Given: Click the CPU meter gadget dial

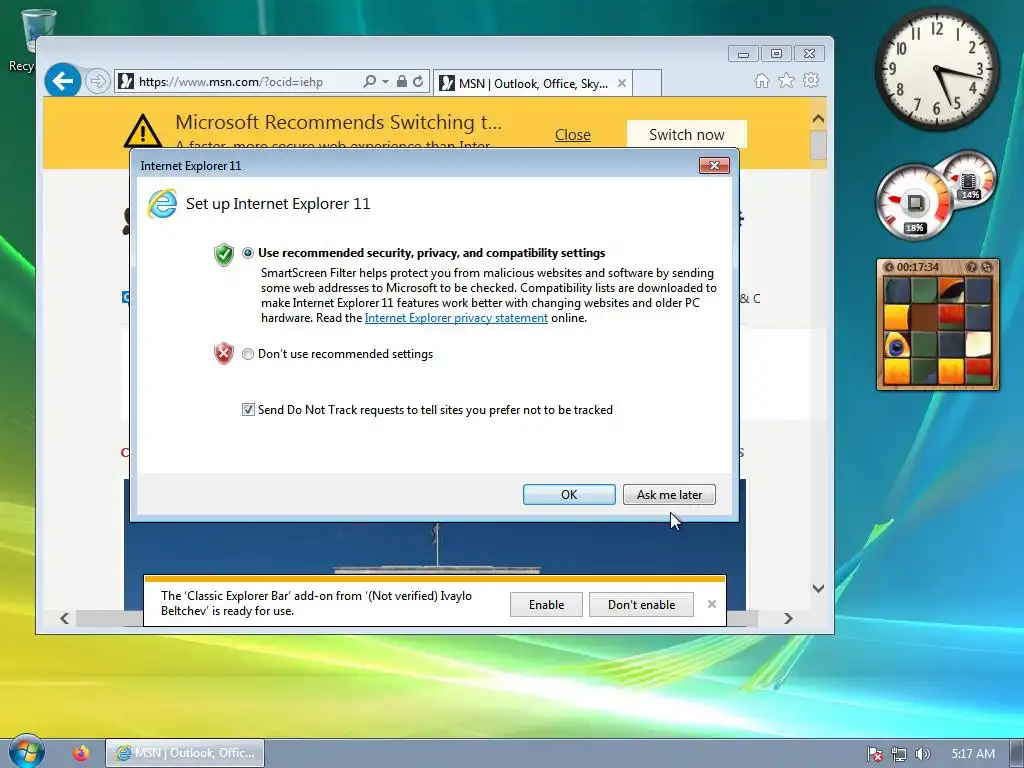Looking at the screenshot, I should point(914,202).
